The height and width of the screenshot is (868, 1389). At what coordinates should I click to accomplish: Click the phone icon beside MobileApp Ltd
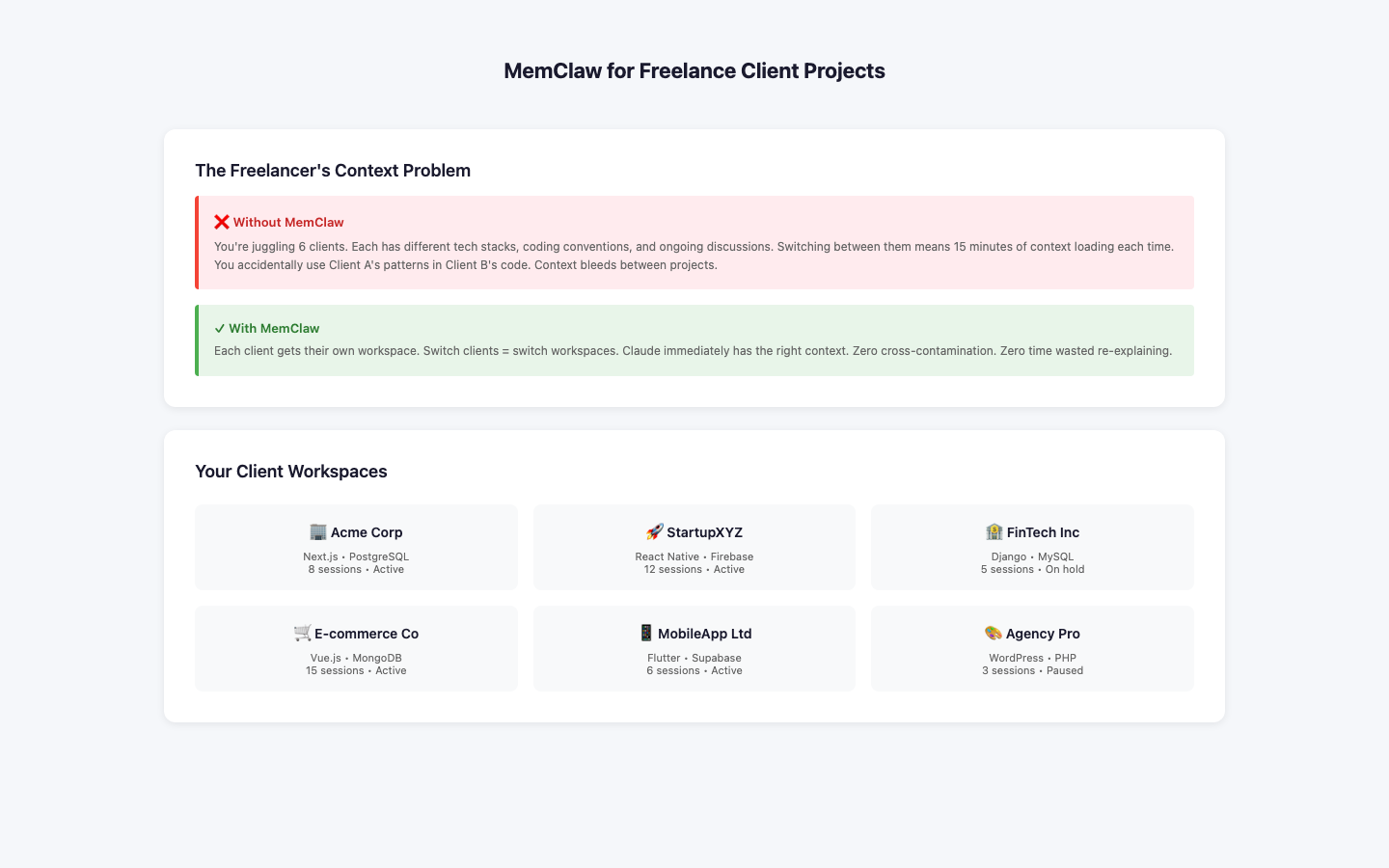click(x=646, y=634)
